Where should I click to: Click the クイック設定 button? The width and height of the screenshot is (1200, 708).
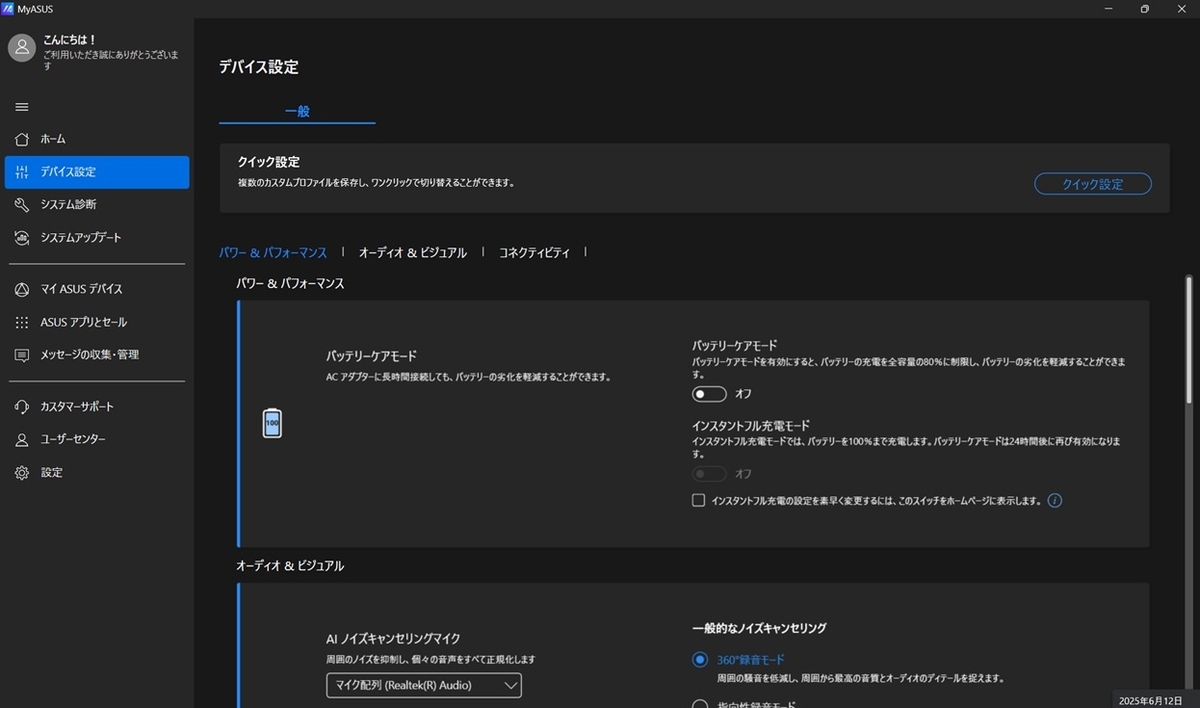point(1092,184)
